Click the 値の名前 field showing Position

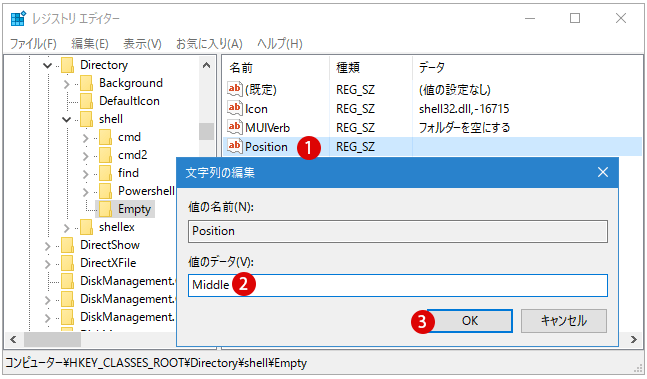tap(398, 231)
